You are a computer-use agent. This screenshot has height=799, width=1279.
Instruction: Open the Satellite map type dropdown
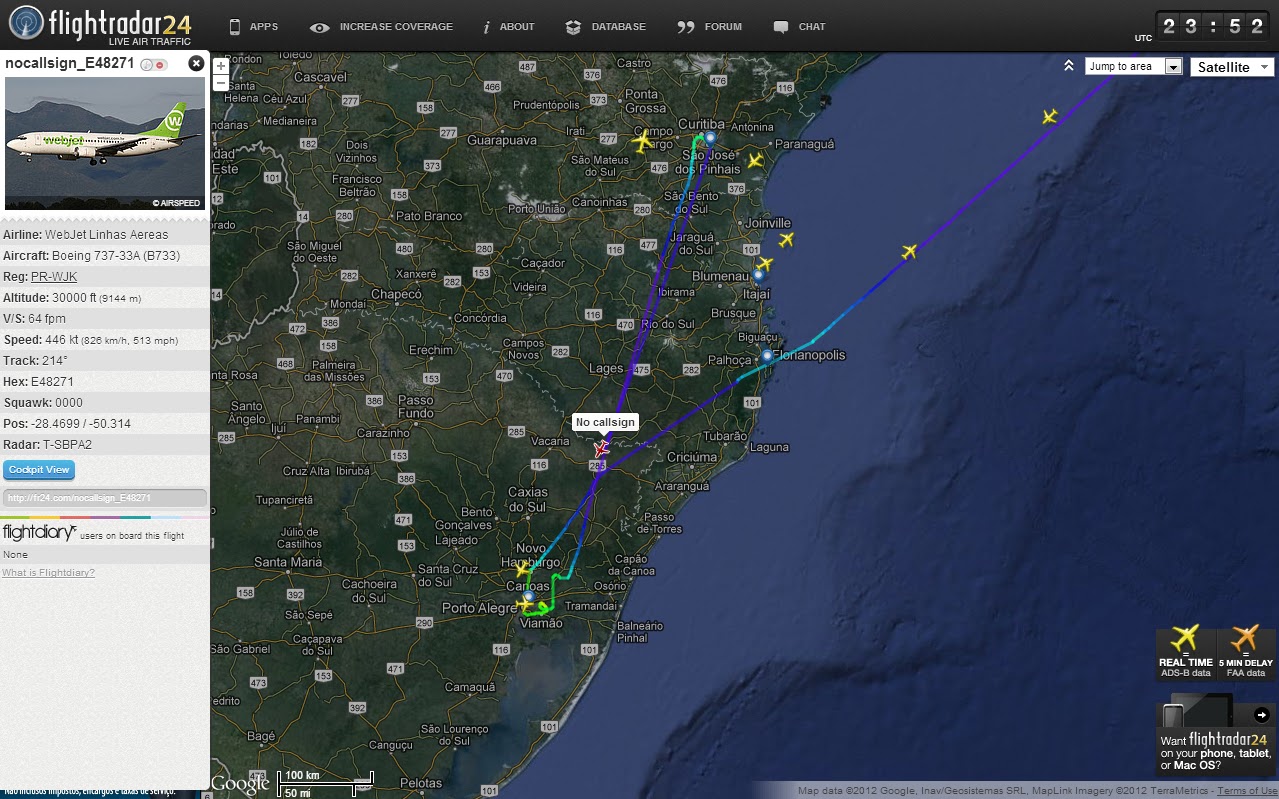(1231, 67)
